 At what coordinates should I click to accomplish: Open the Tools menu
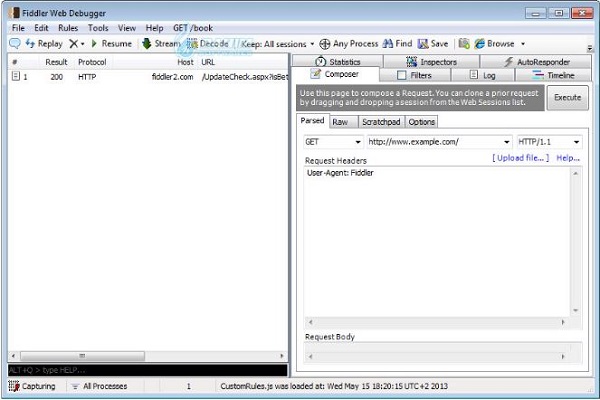point(98,28)
